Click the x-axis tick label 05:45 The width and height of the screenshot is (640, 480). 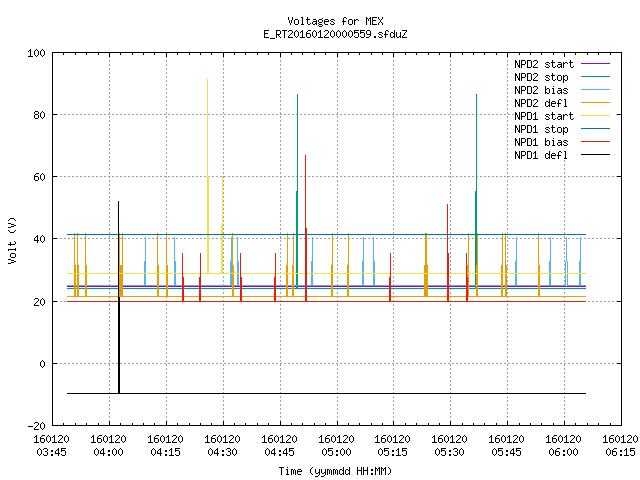(507, 452)
